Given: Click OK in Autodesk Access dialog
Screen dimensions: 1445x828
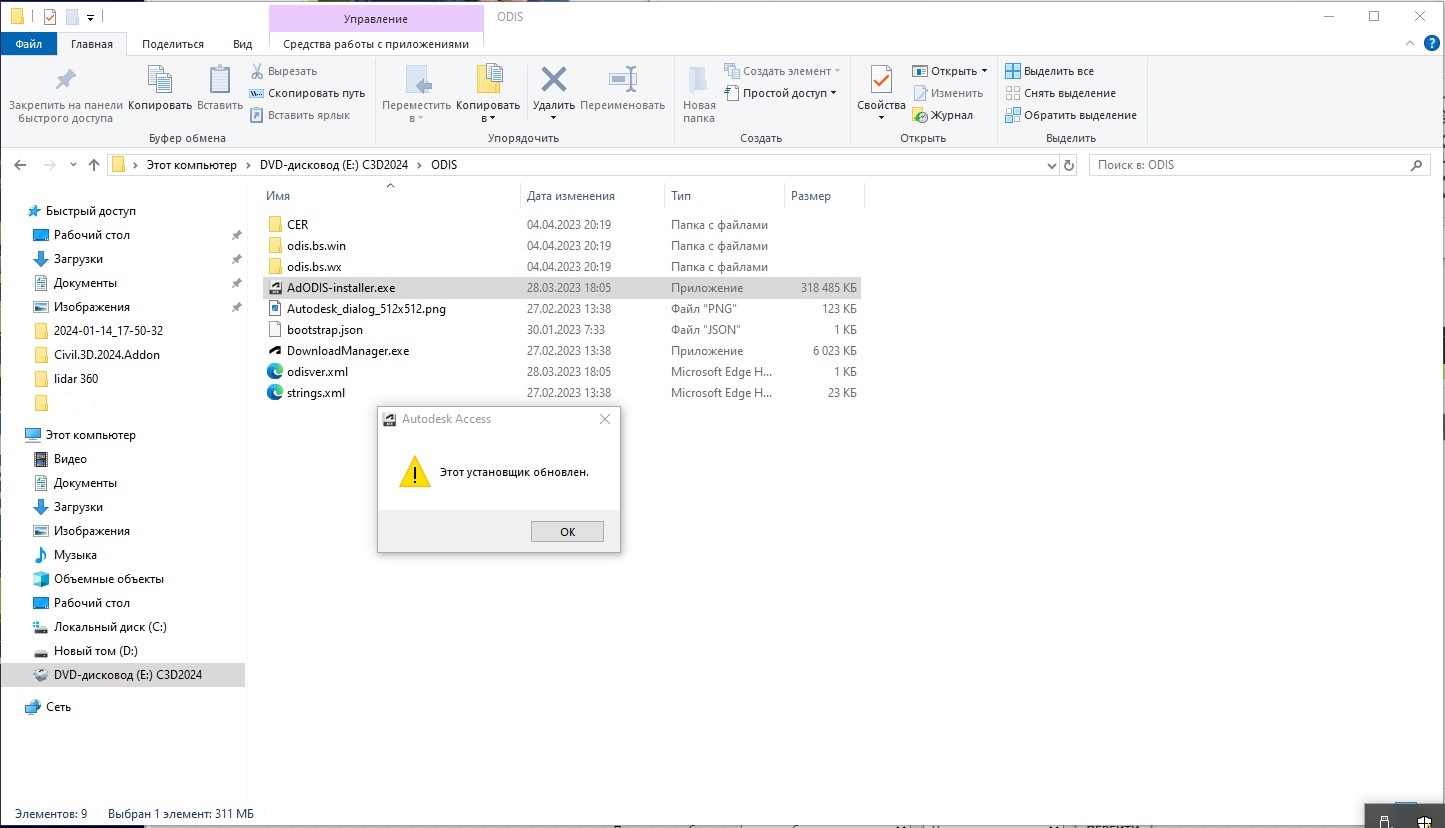Looking at the screenshot, I should (567, 531).
